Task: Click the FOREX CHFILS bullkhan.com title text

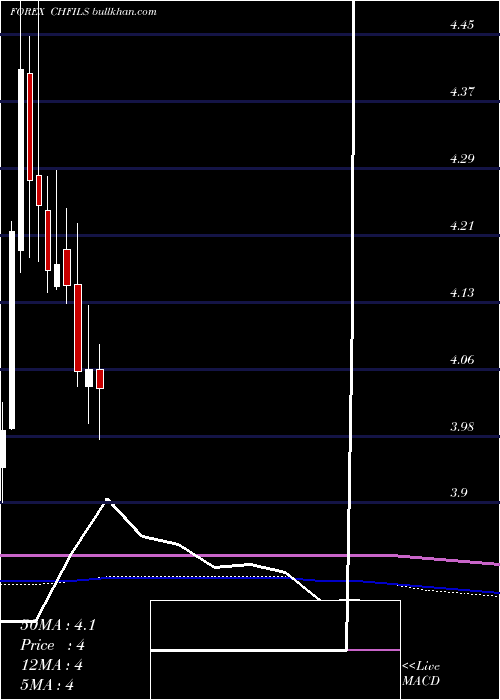Action: pos(83,12)
